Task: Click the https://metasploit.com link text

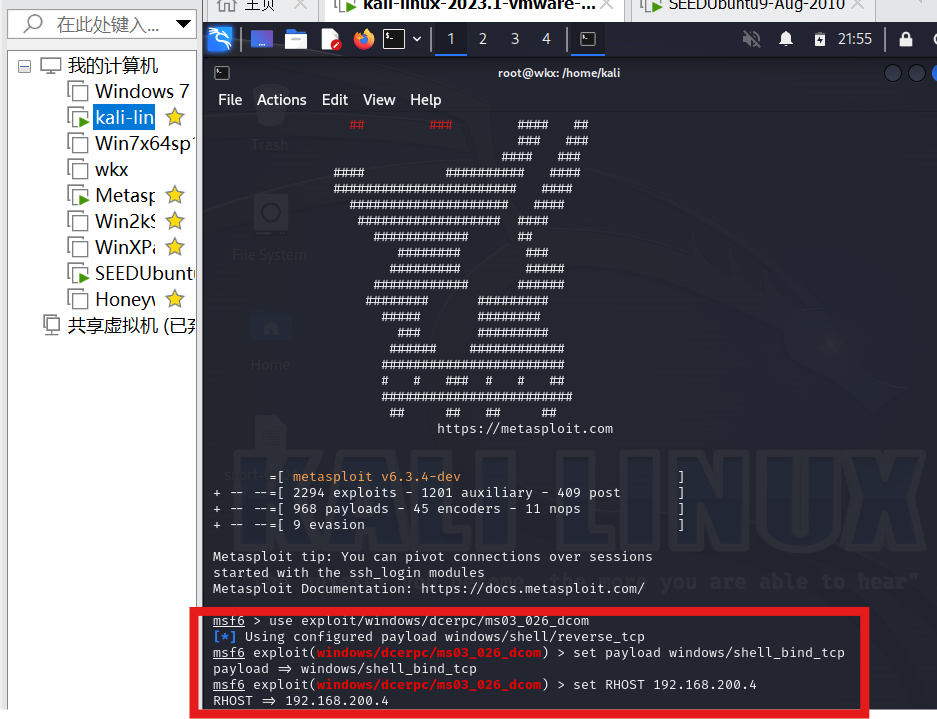Action: (525, 429)
